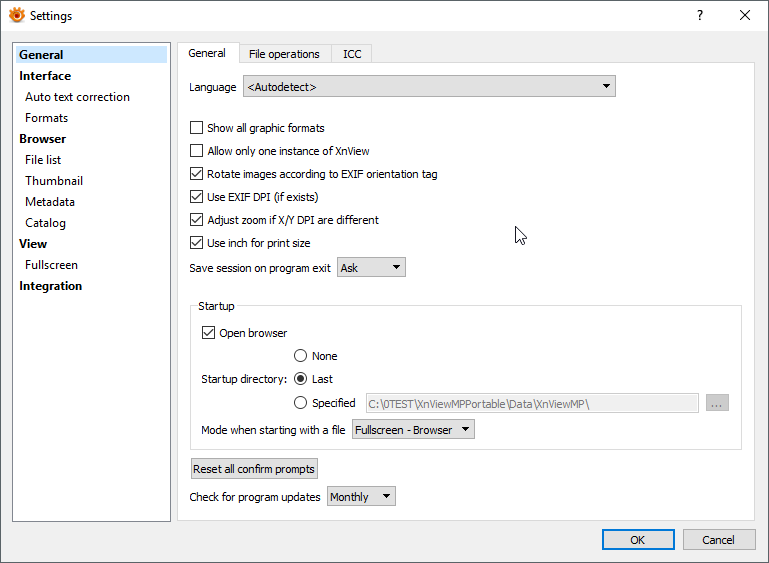Click the XnView app icon in title bar

pos(17,15)
